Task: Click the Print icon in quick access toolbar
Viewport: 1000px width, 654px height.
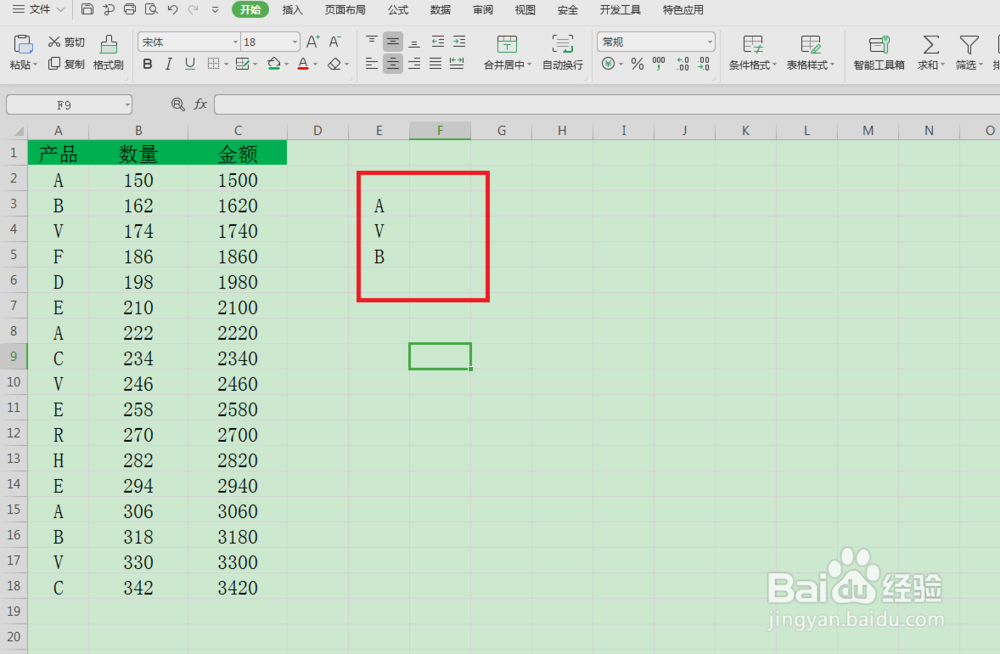Action: pos(129,10)
